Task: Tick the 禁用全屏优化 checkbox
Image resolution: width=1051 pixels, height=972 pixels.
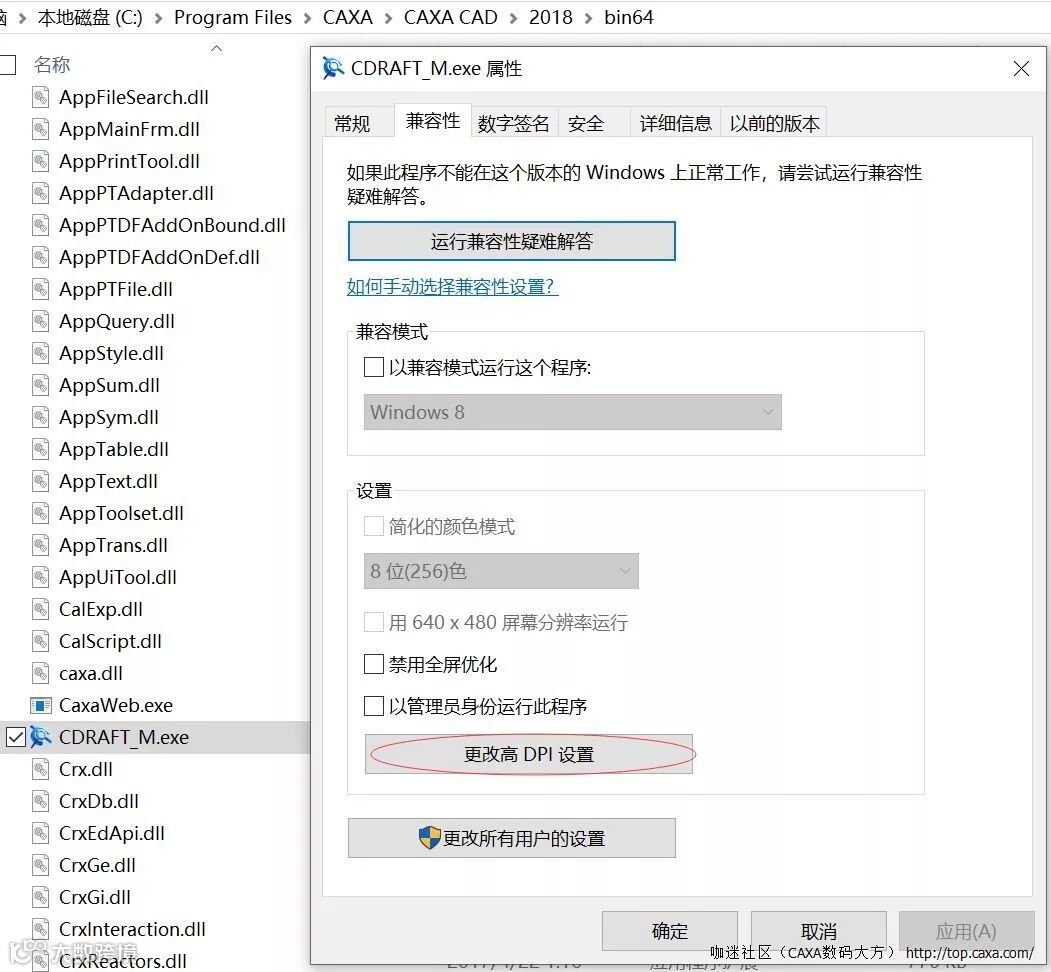Action: click(x=373, y=664)
